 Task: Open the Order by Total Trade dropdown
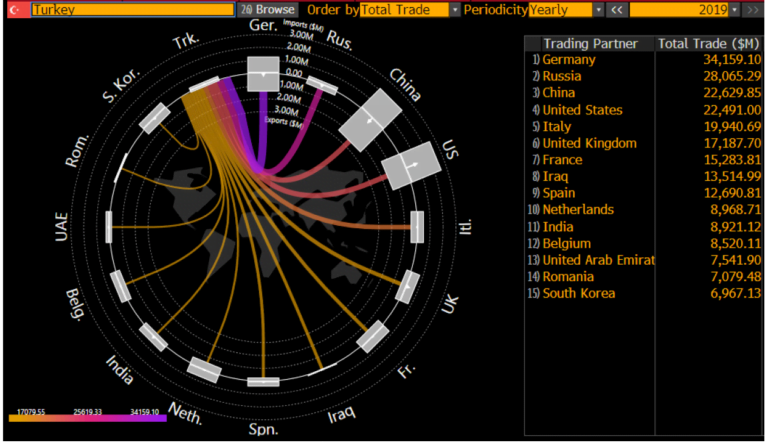click(x=455, y=9)
